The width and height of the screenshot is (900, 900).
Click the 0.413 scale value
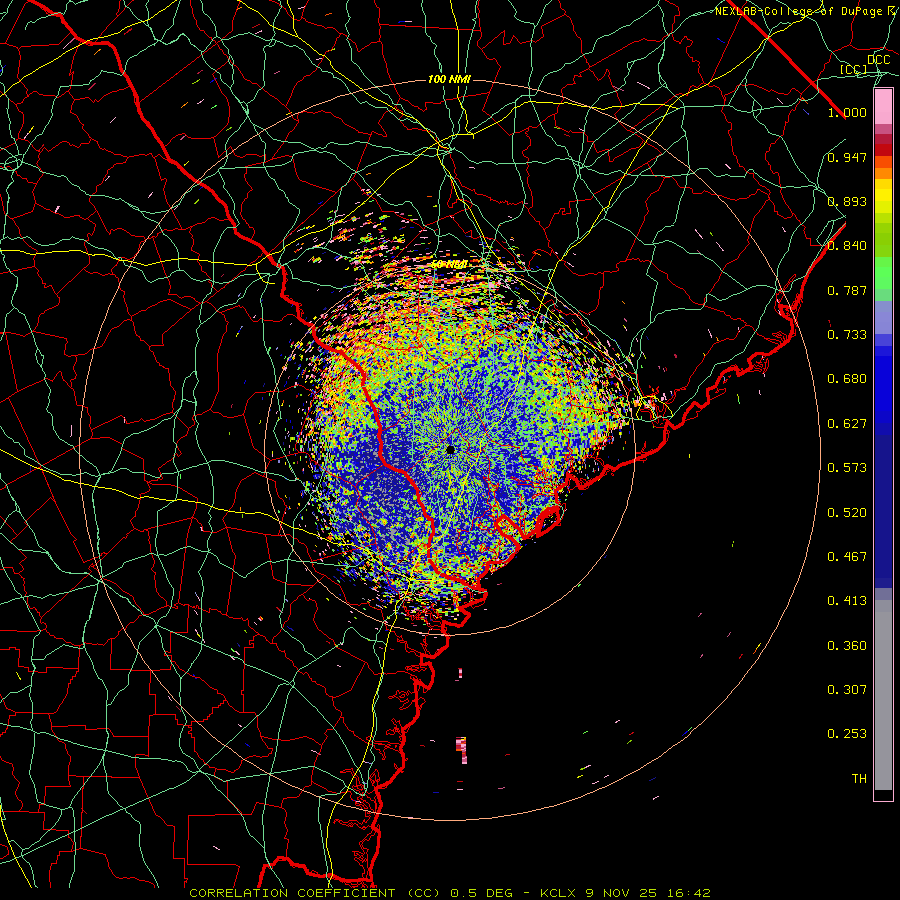(x=847, y=601)
